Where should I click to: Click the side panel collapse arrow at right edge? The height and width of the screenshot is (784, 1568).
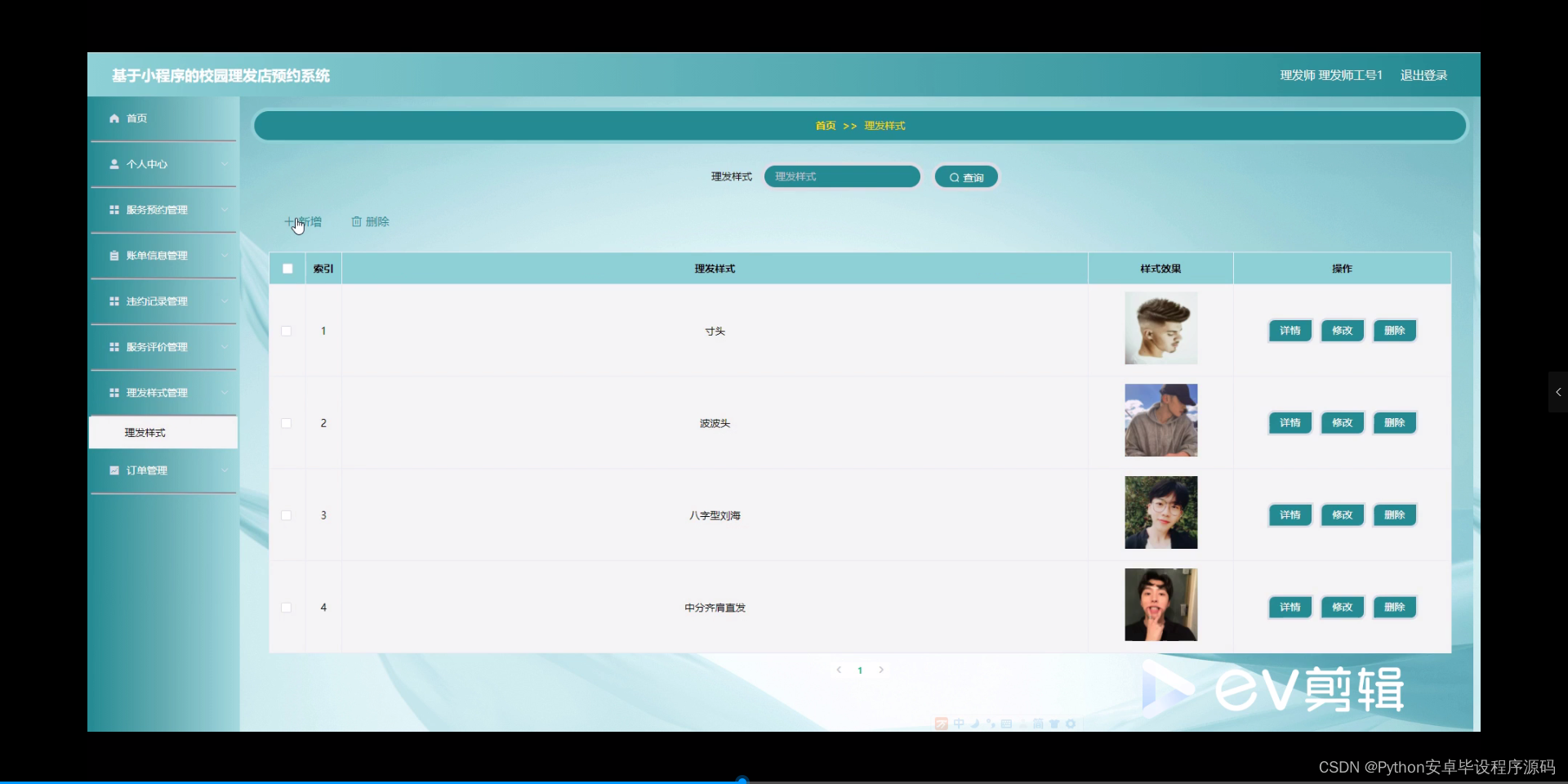tap(1558, 392)
